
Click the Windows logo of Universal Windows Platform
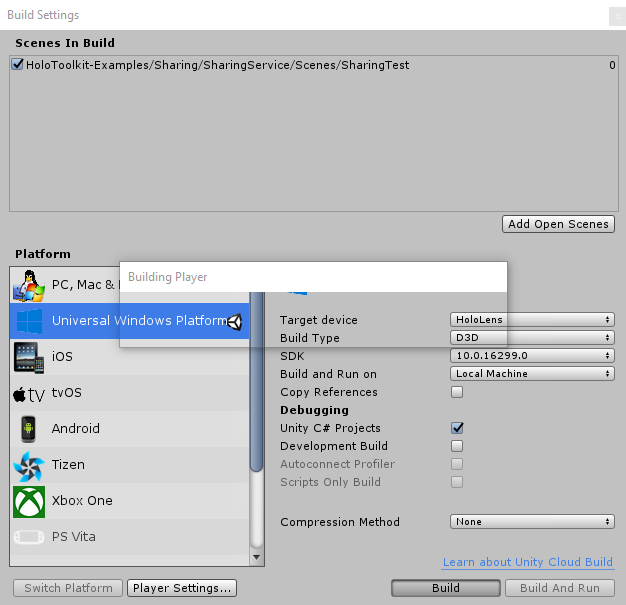coord(29,321)
